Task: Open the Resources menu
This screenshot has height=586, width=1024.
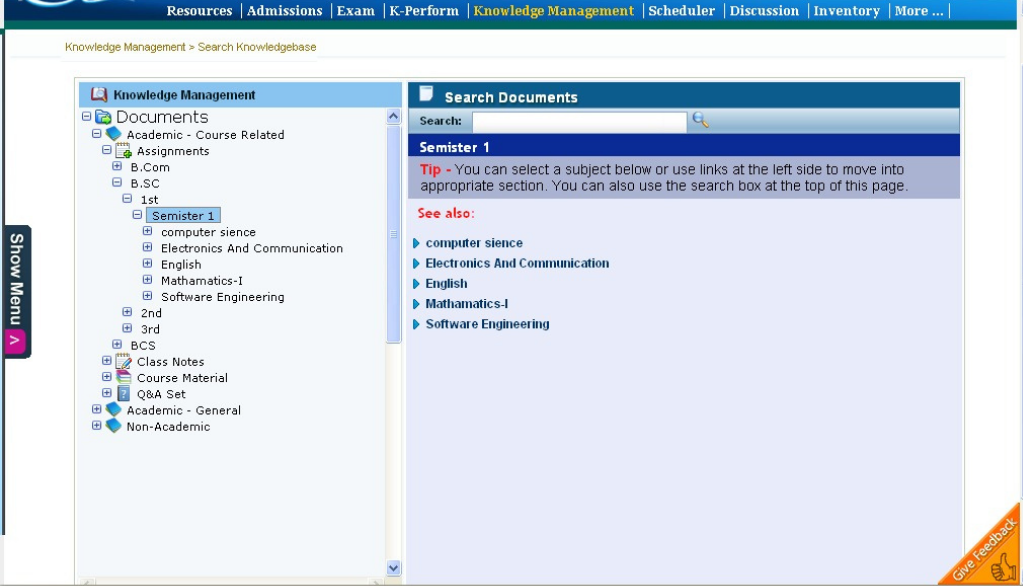Action: pos(199,10)
